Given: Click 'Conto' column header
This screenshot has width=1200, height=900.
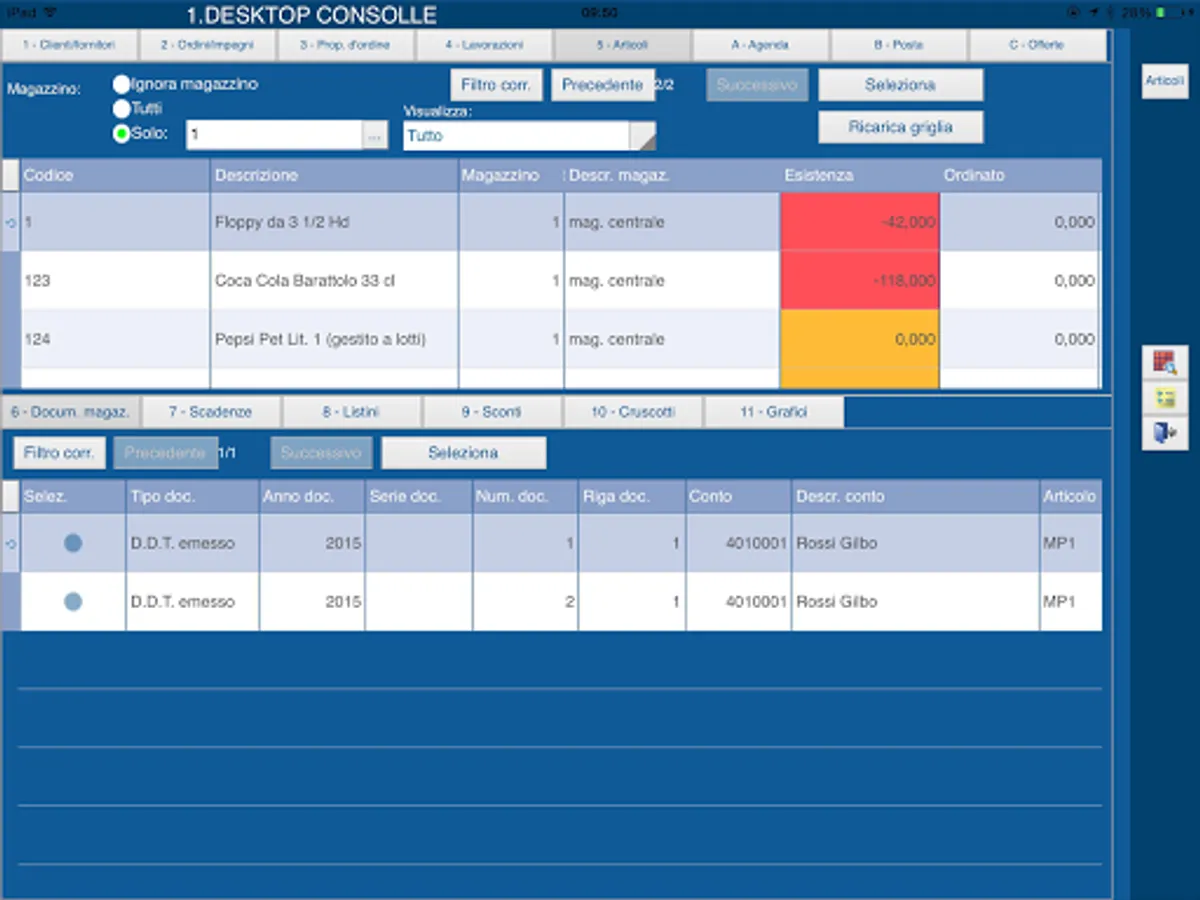Looking at the screenshot, I should (x=738, y=496).
